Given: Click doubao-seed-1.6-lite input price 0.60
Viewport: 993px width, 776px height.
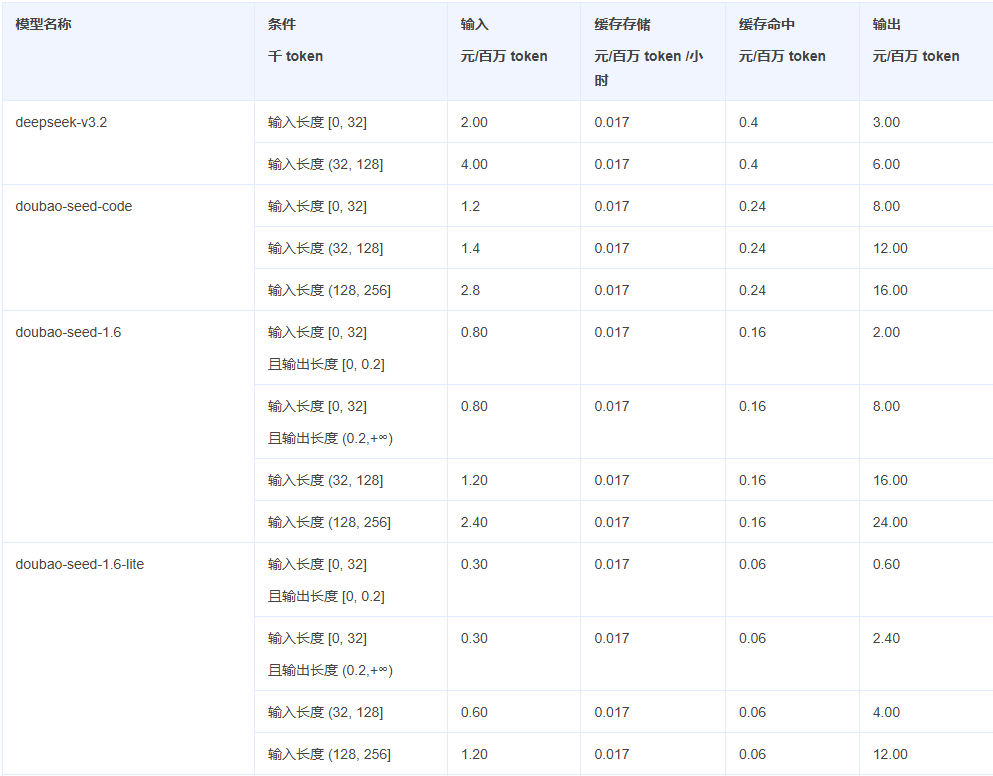Looking at the screenshot, I should tap(474, 712).
